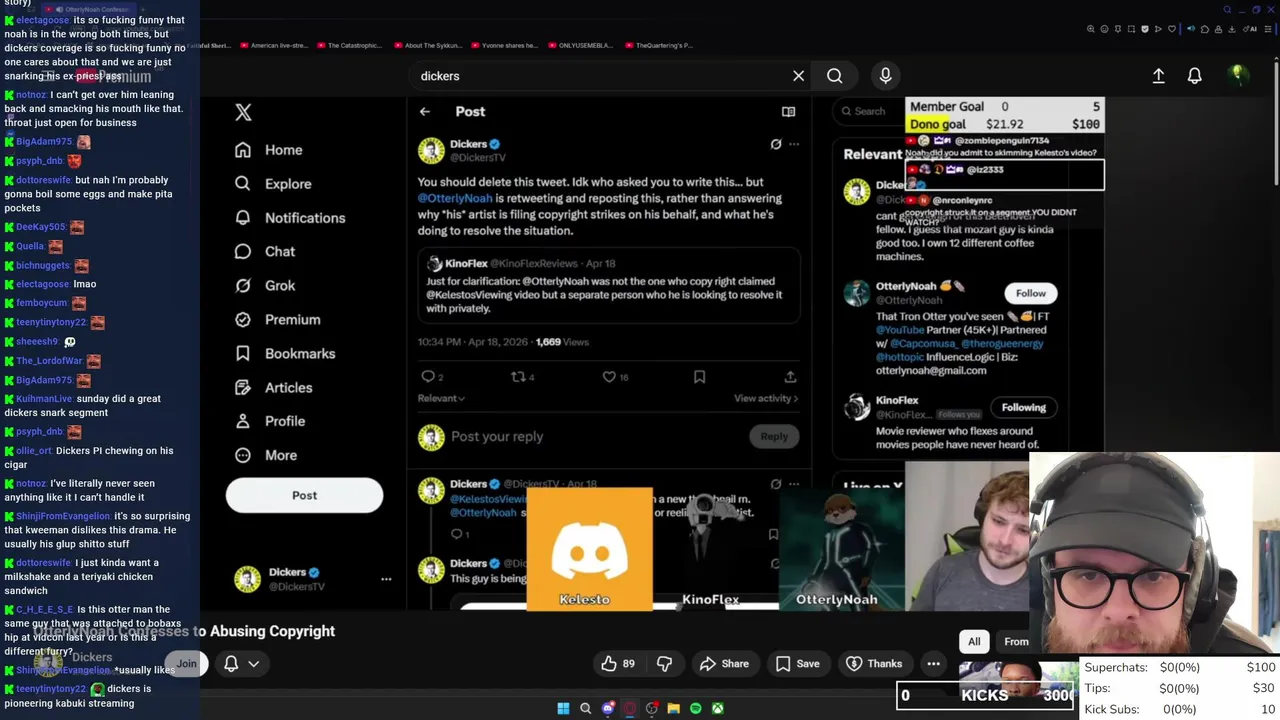Click the Save button under the video
The width and height of the screenshot is (1280, 720).
coord(798,663)
